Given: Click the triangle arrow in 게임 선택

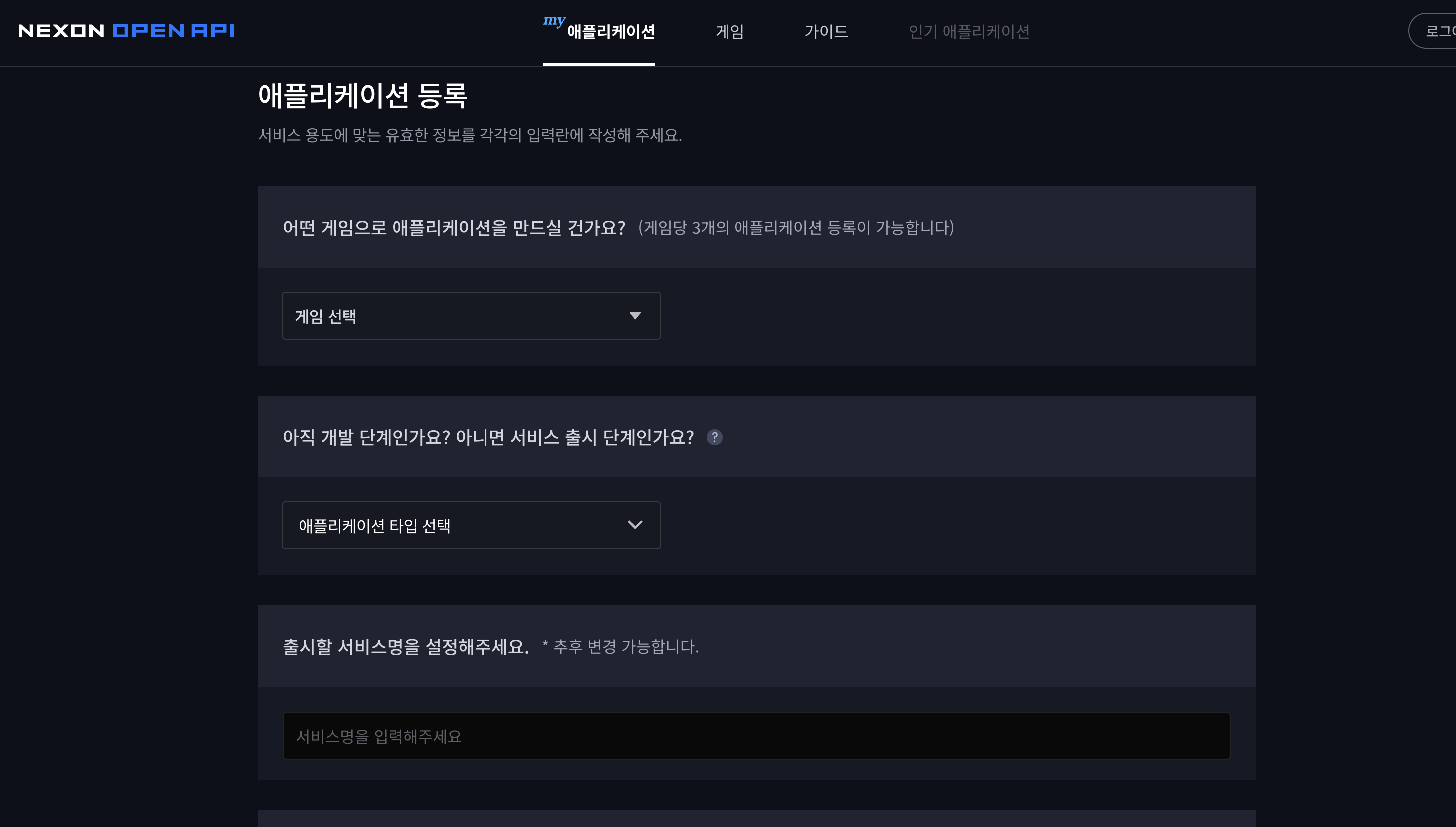Looking at the screenshot, I should coord(635,316).
